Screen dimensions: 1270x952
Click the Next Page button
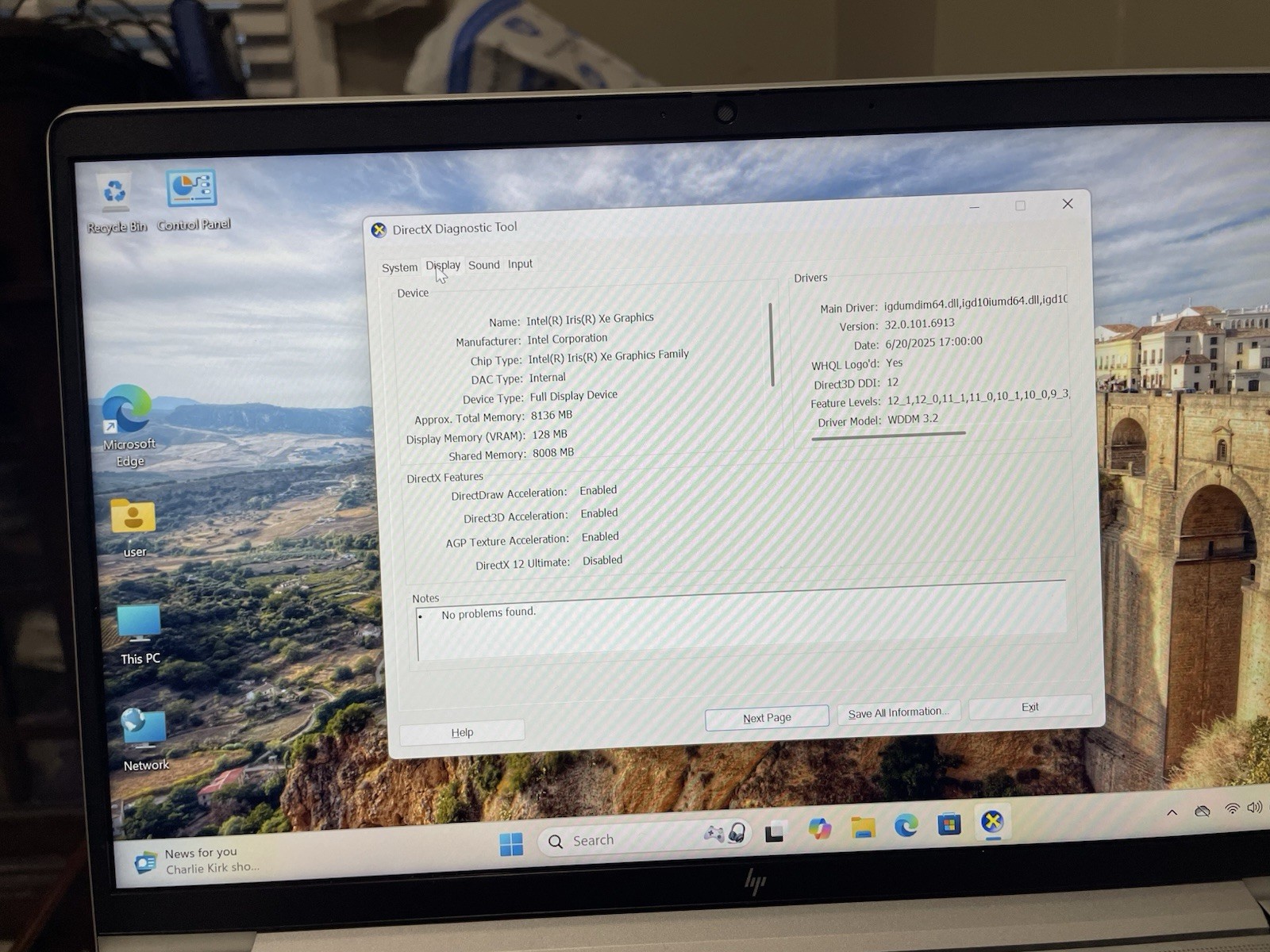tap(767, 718)
